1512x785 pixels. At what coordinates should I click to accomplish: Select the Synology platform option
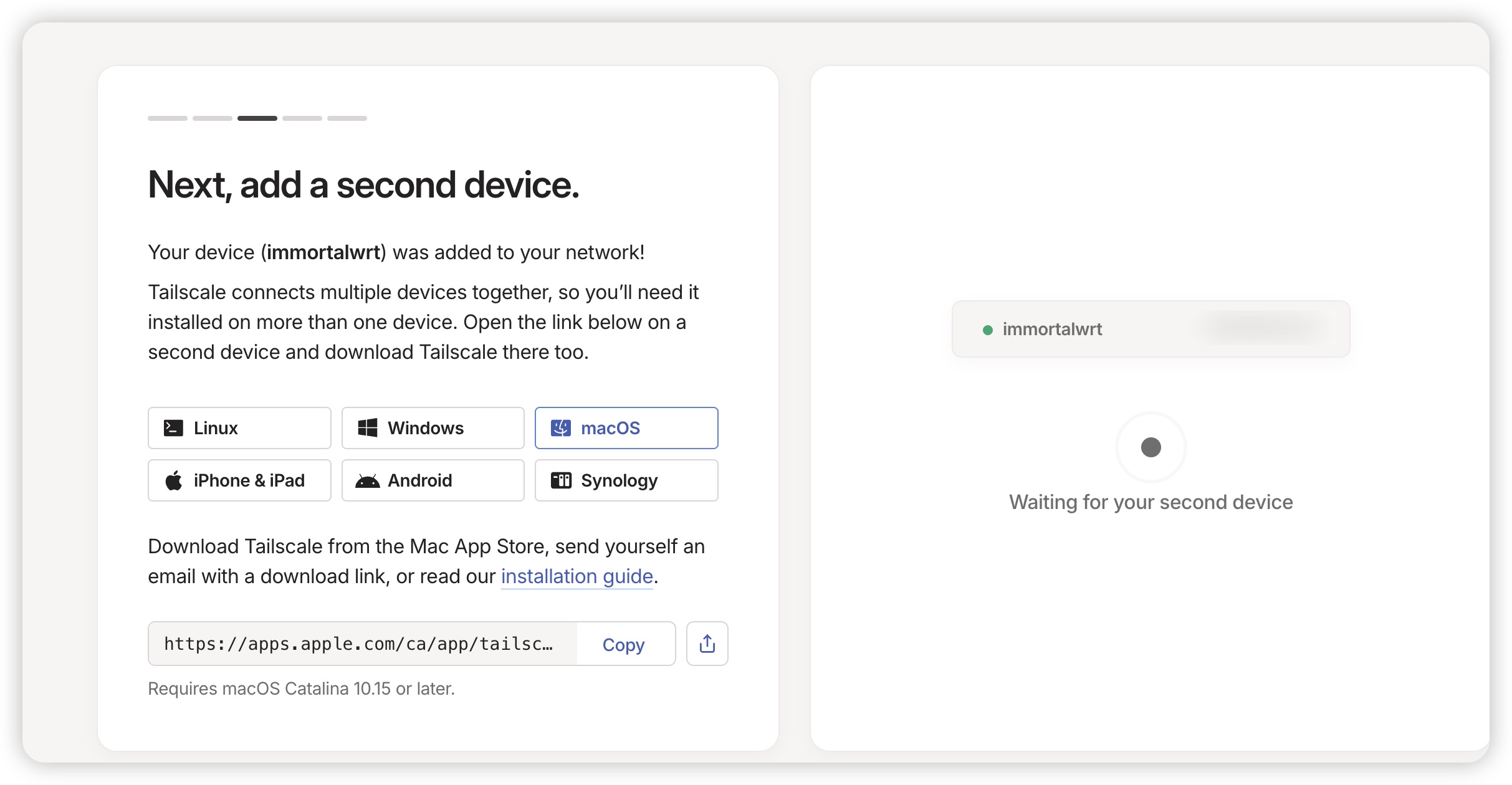pos(626,480)
